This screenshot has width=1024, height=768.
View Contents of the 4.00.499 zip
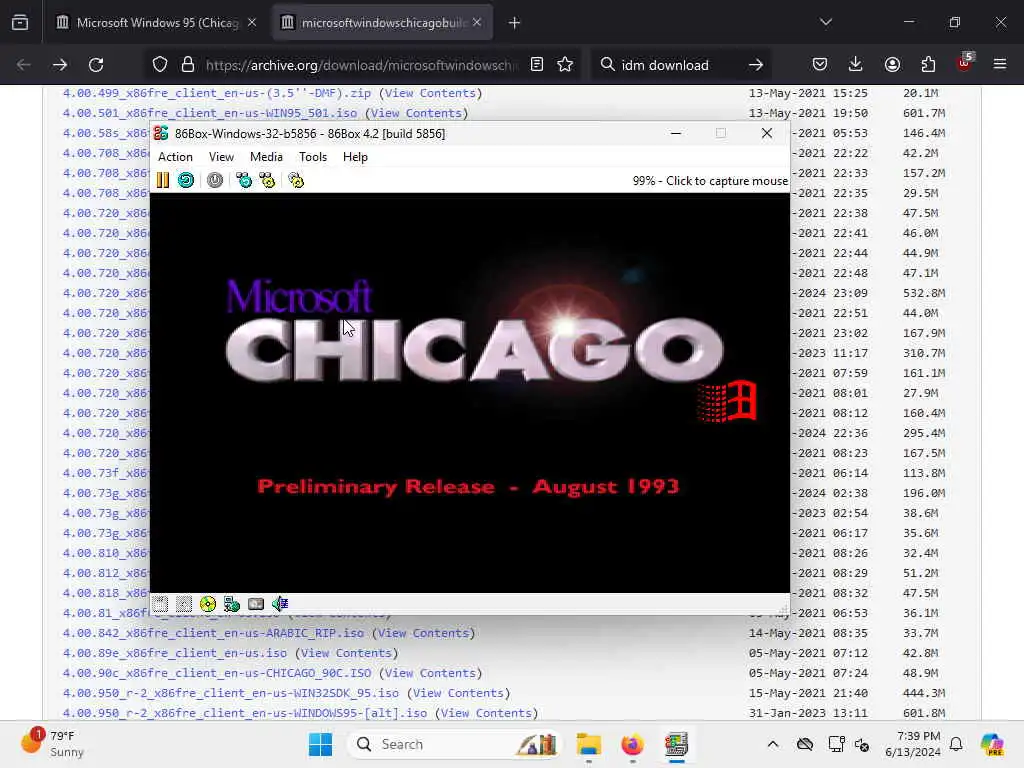[430, 93]
